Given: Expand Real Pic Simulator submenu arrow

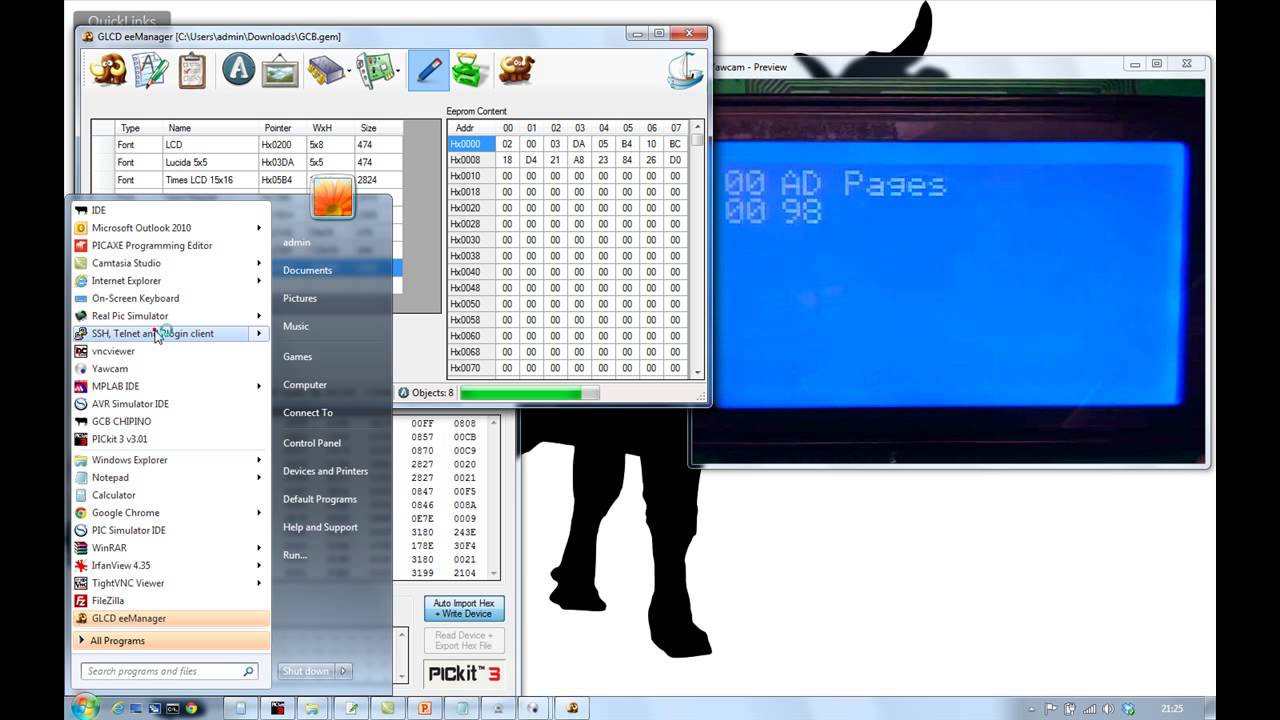Looking at the screenshot, I should tap(259, 316).
